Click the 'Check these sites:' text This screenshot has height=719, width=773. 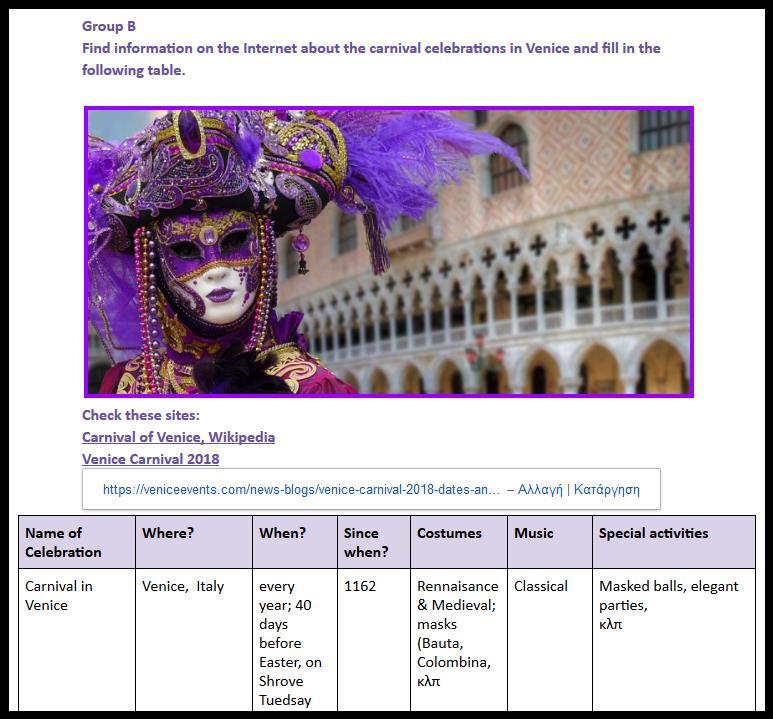[141, 415]
